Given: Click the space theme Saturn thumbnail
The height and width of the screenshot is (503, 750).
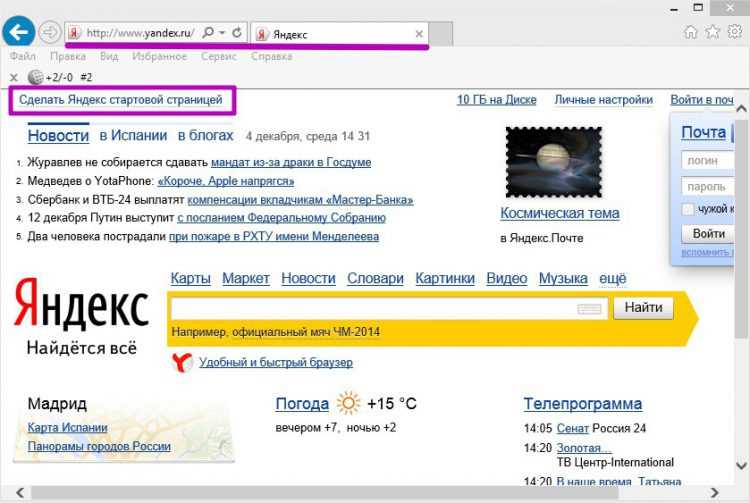Looking at the screenshot, I should (x=553, y=161).
